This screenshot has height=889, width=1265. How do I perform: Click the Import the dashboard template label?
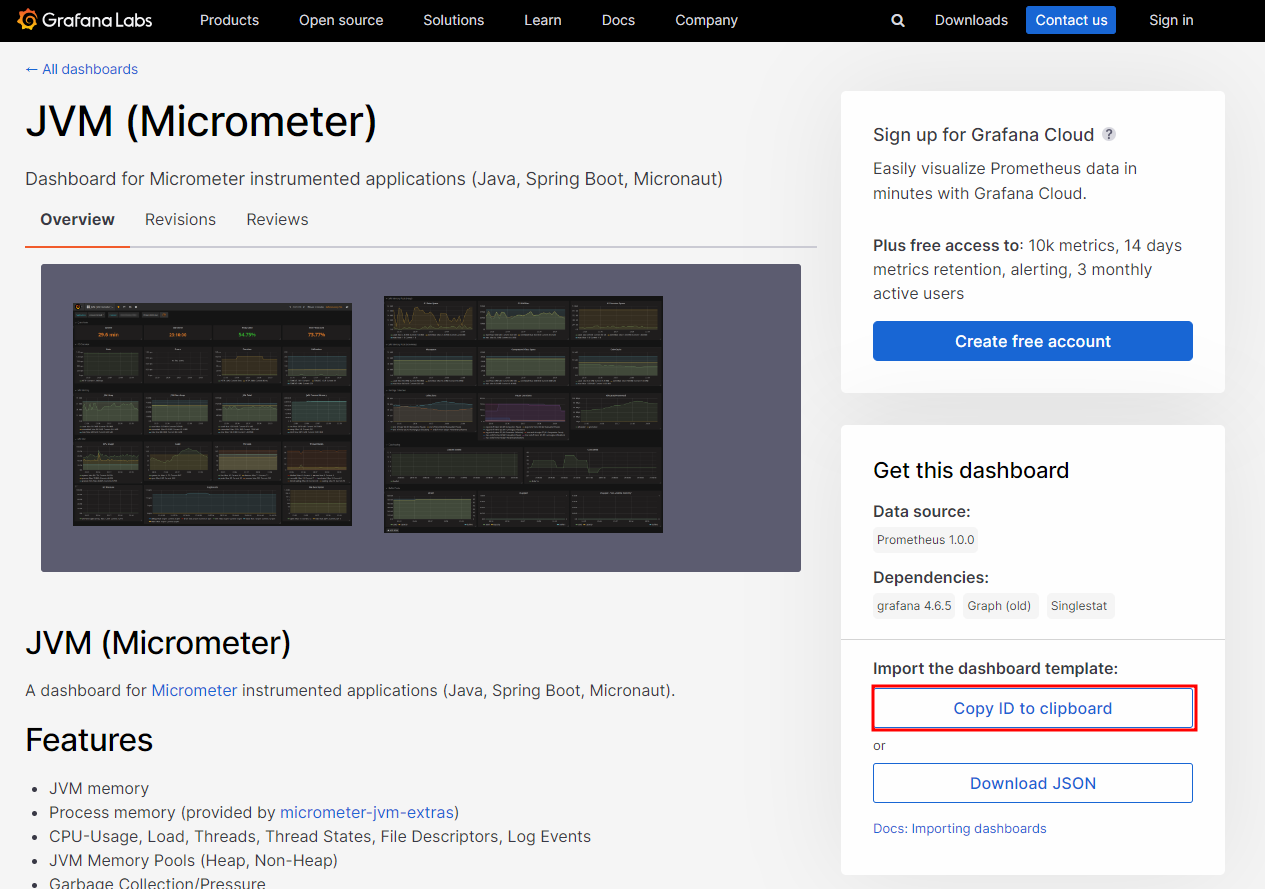995,668
